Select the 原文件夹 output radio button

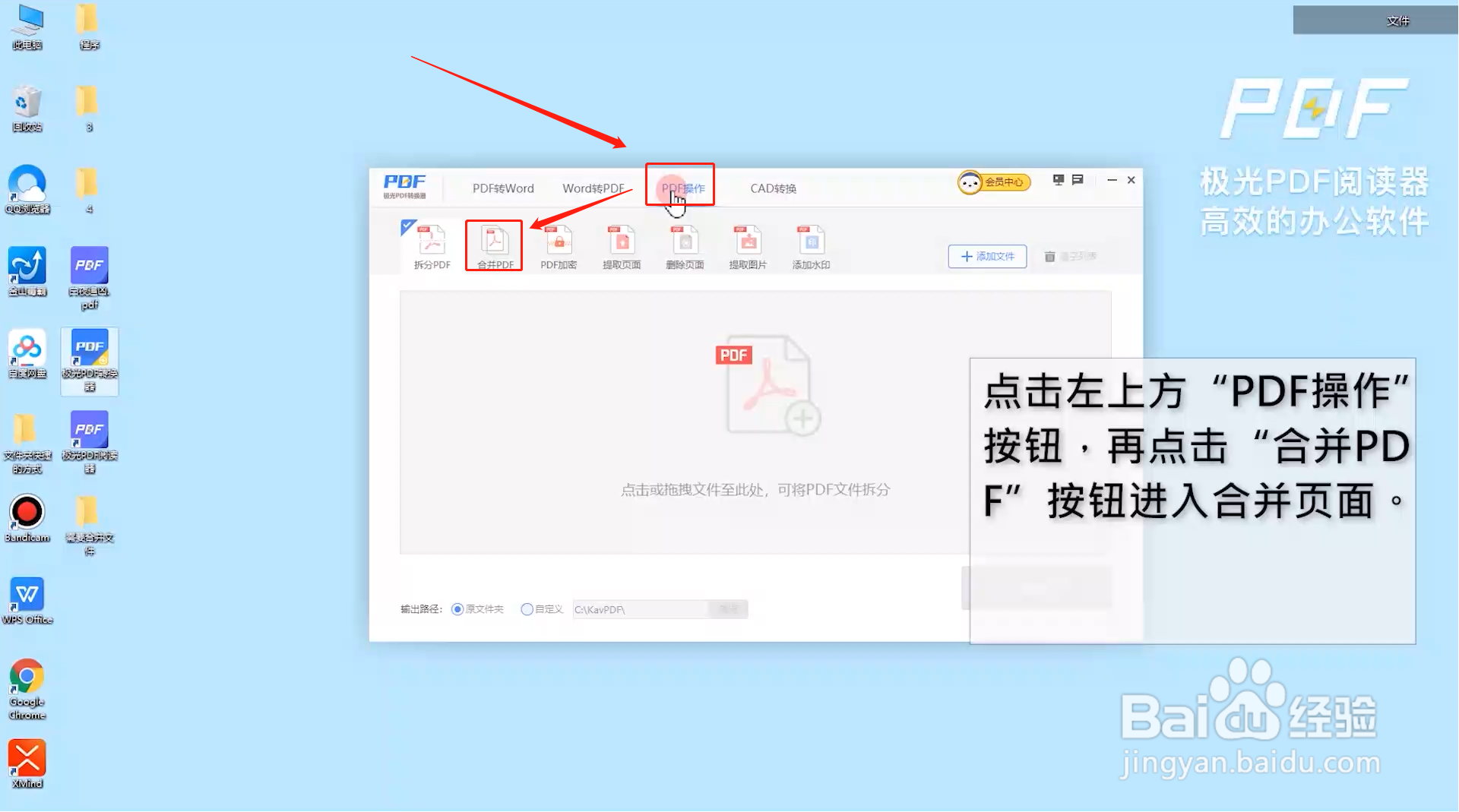click(x=457, y=609)
